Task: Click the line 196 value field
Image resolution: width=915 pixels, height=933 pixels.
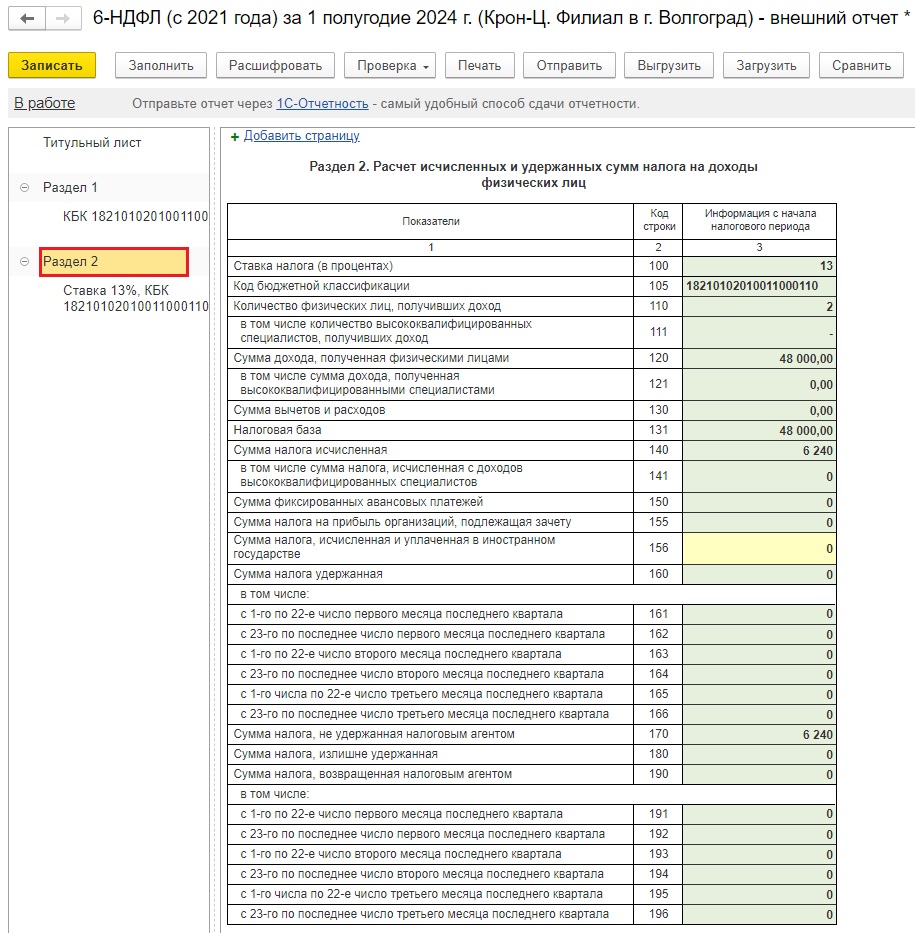Action: tap(759, 915)
